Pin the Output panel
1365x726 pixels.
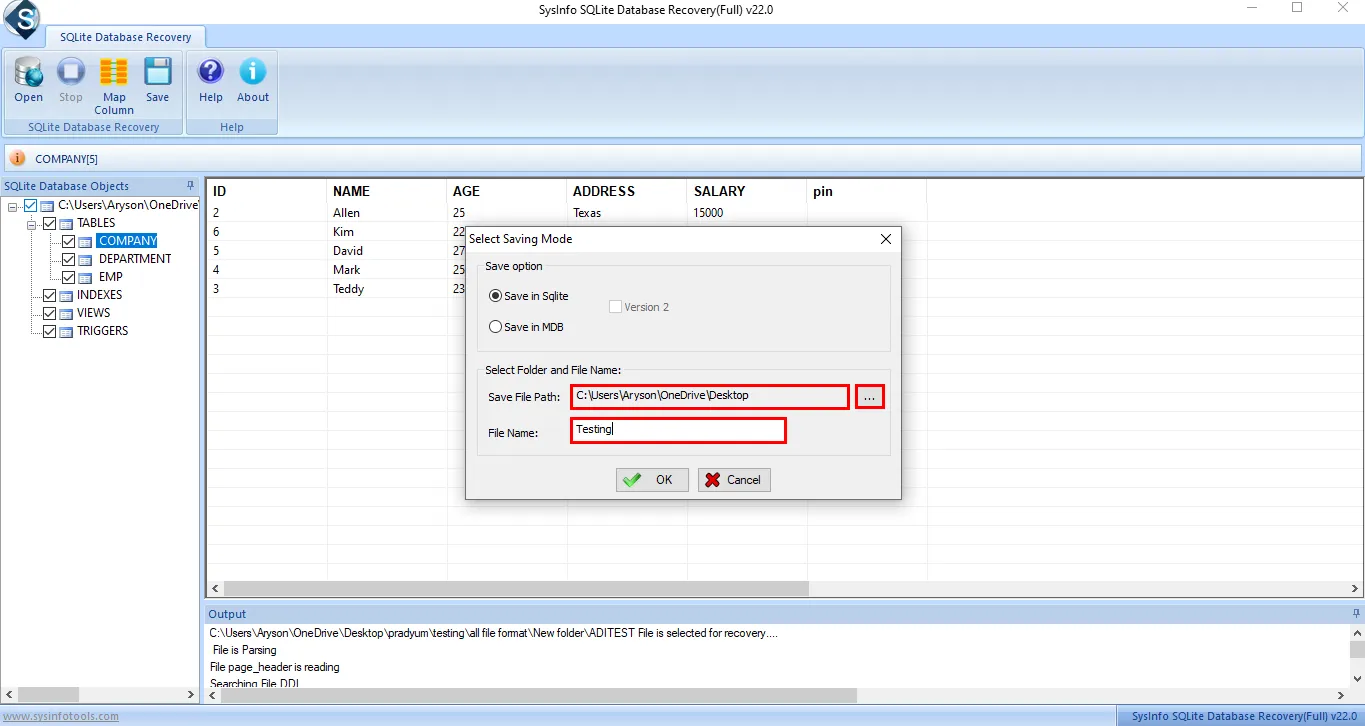tap(1355, 614)
